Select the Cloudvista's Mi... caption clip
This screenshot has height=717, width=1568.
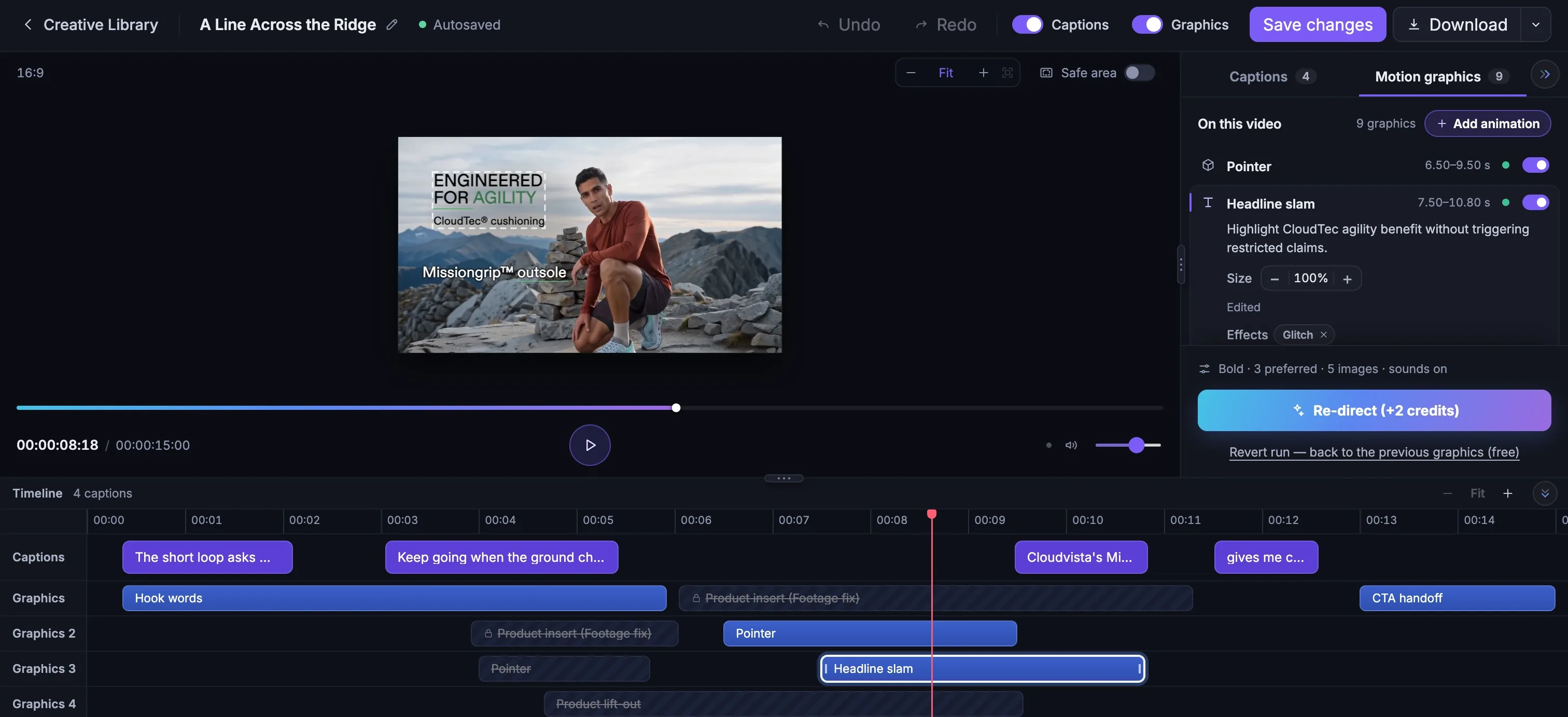1081,557
